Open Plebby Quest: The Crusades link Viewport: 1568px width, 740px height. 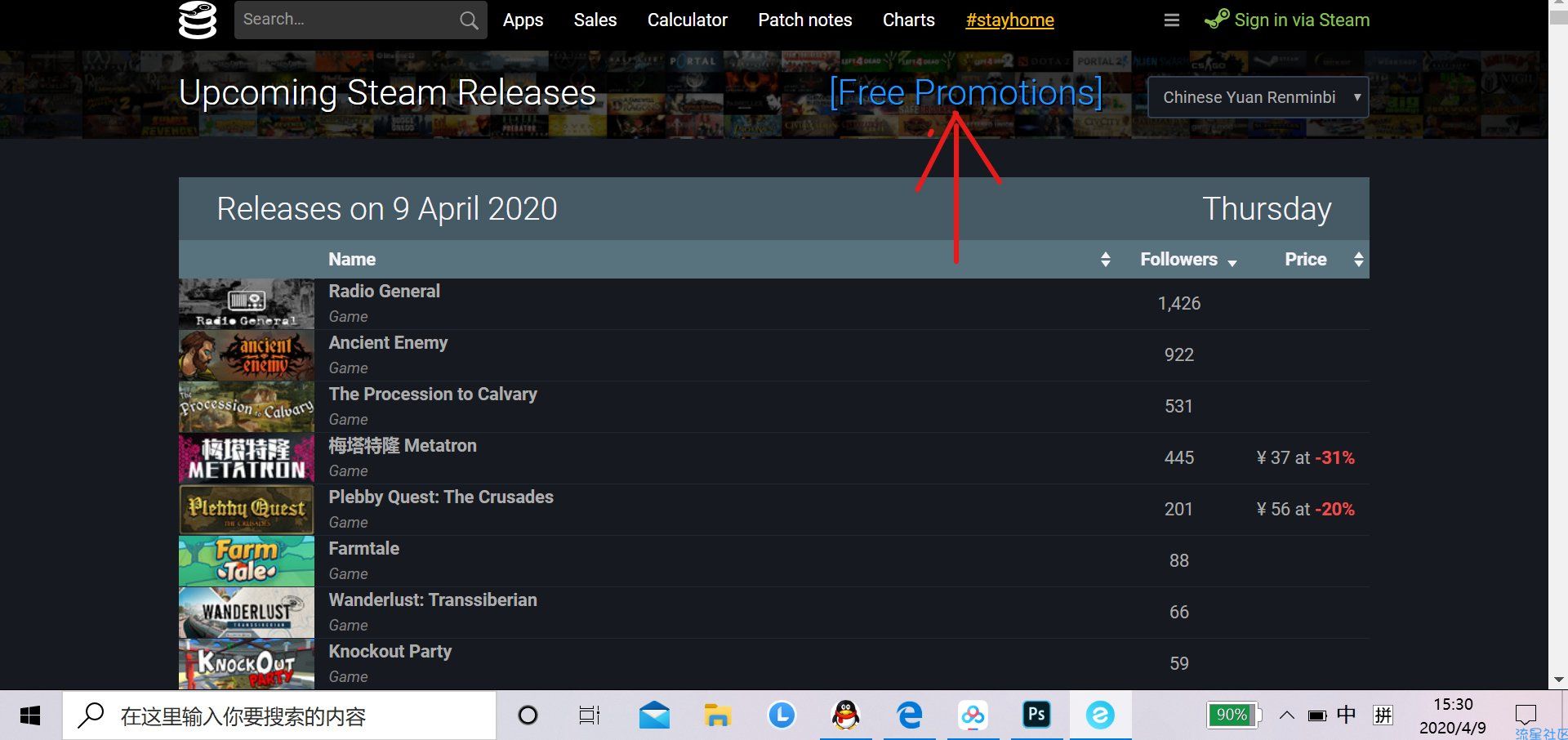tap(441, 497)
